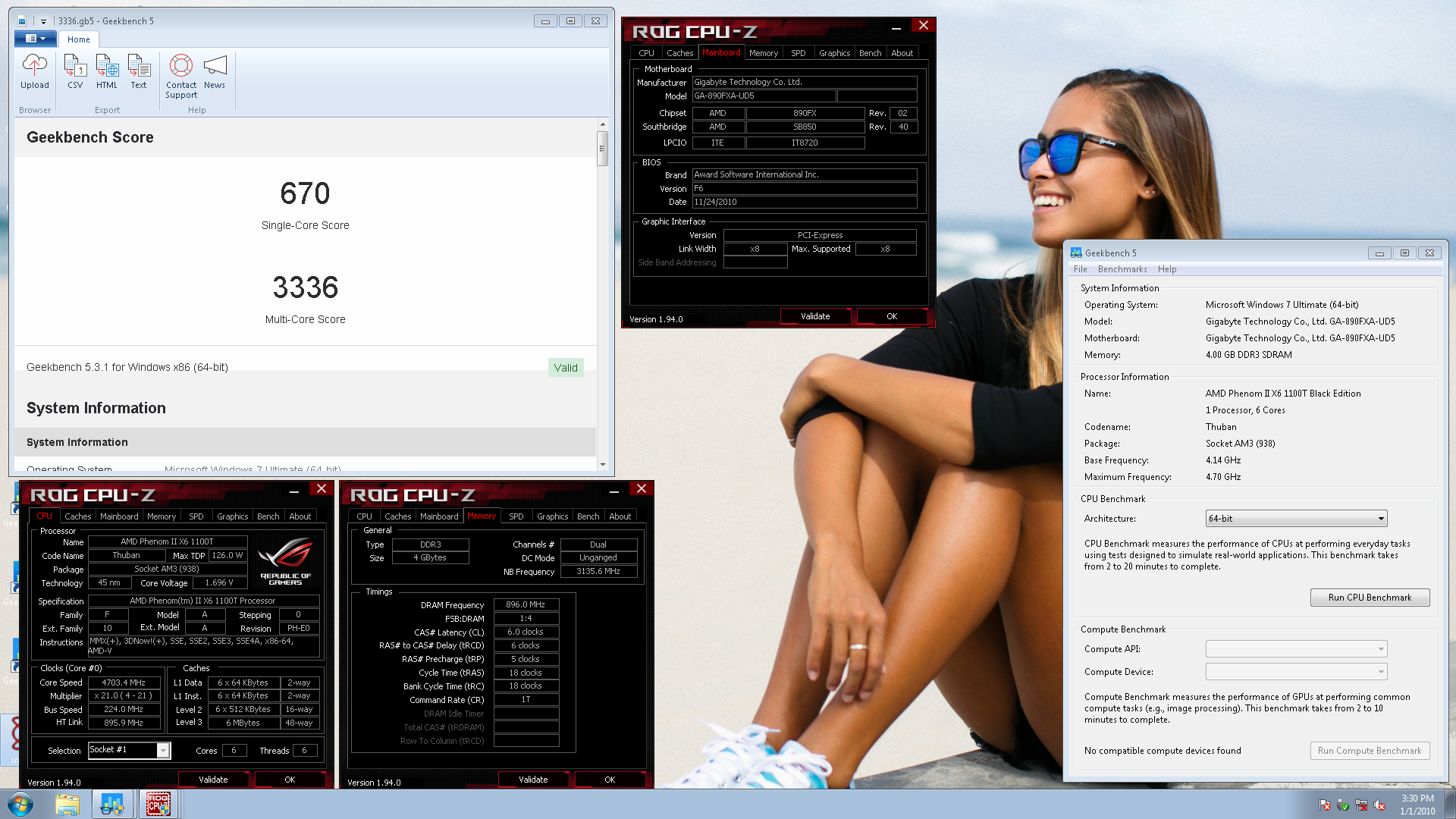Minimize the Mainboard CPU-Z window
Viewport: 1456px width, 819px height.
(x=896, y=28)
